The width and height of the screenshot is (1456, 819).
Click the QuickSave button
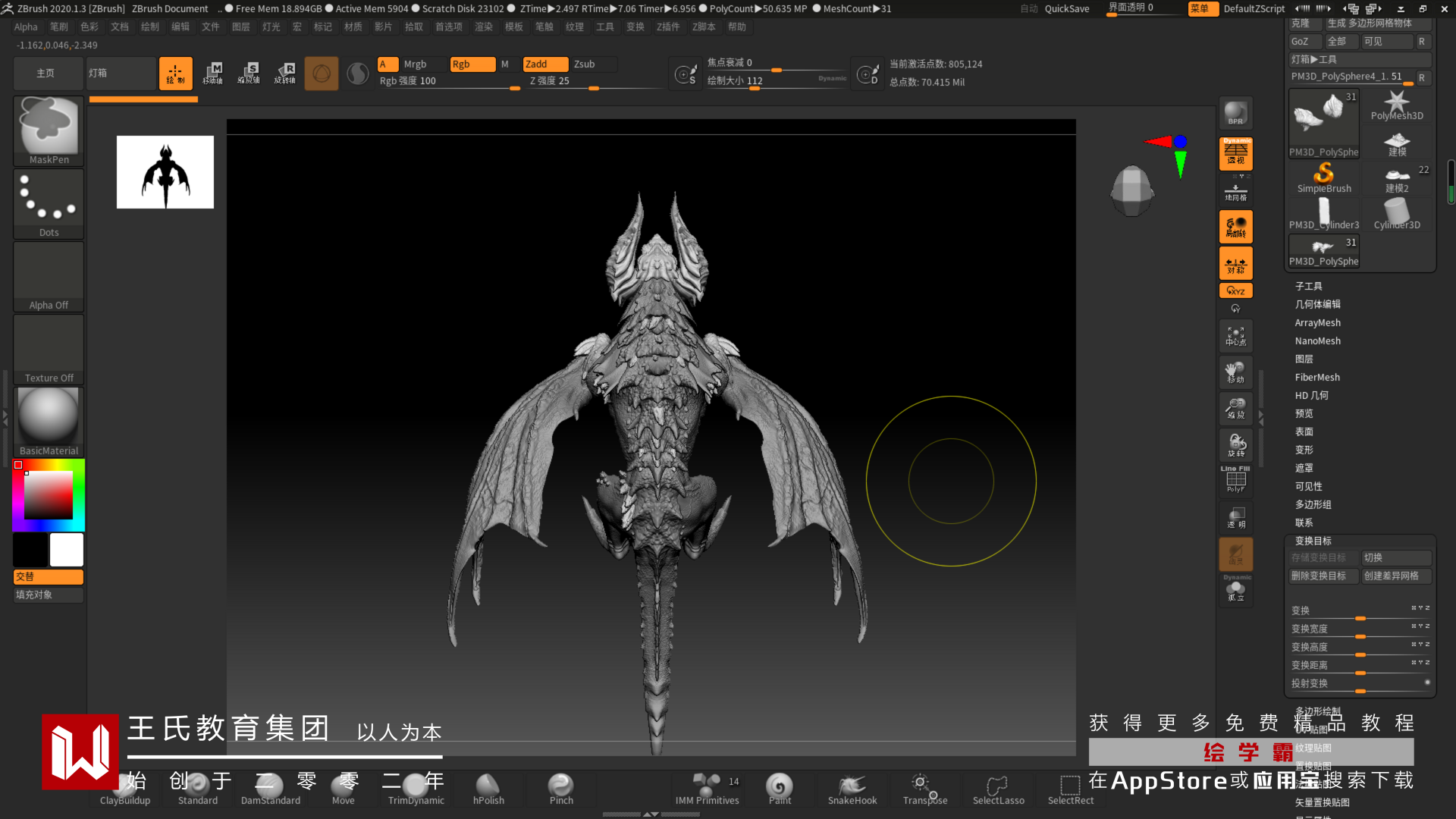[1066, 9]
